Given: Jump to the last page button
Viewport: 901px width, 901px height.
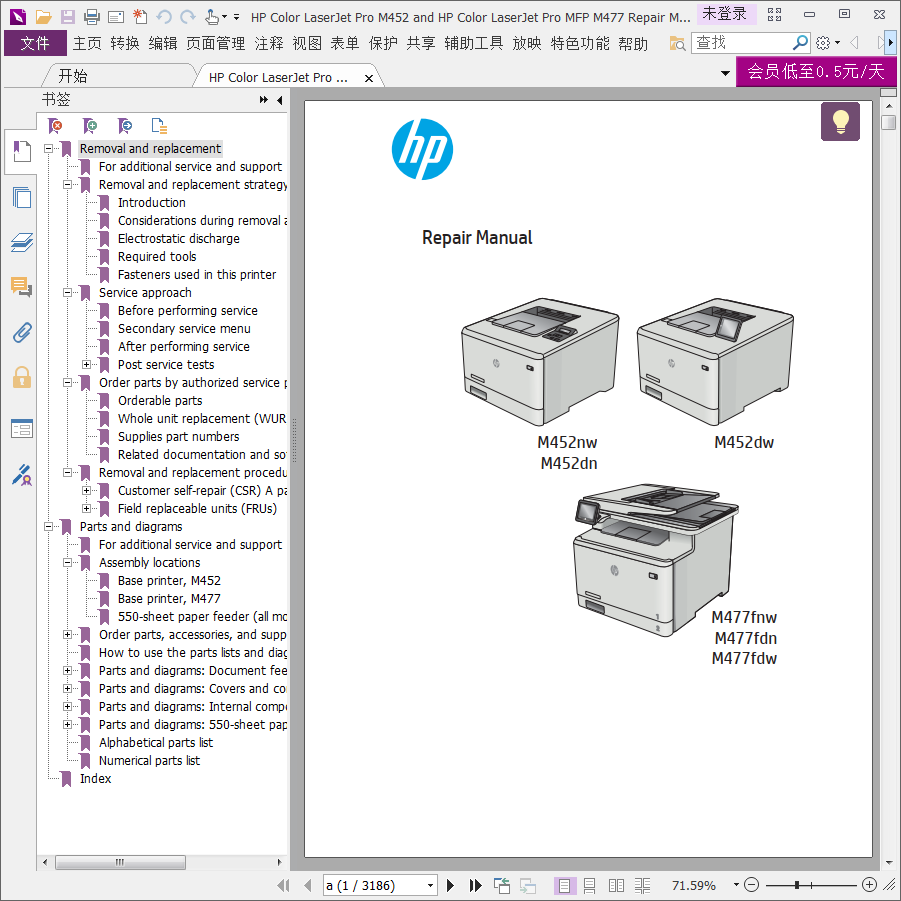Looking at the screenshot, I should pos(475,885).
